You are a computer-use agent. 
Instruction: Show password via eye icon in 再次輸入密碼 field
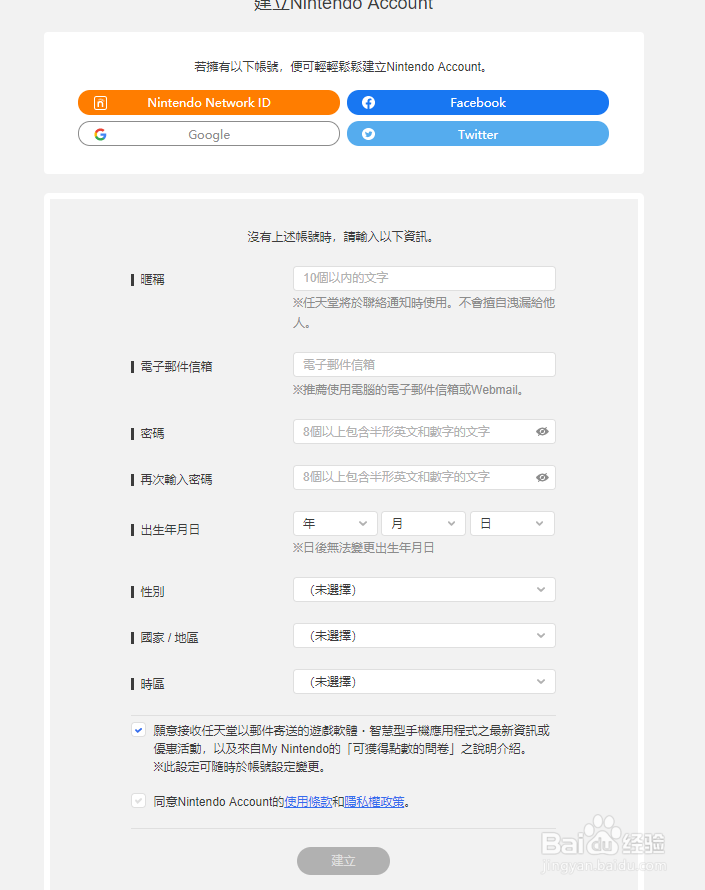pyautogui.click(x=542, y=477)
